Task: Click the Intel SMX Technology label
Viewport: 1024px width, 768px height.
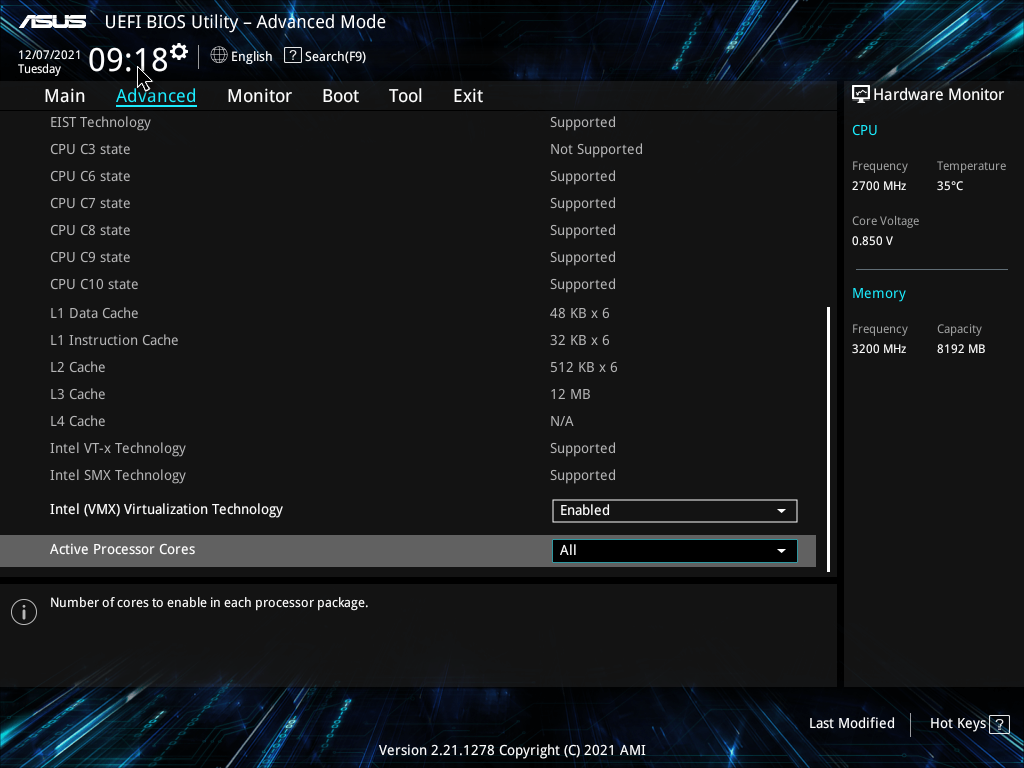Action: point(118,475)
